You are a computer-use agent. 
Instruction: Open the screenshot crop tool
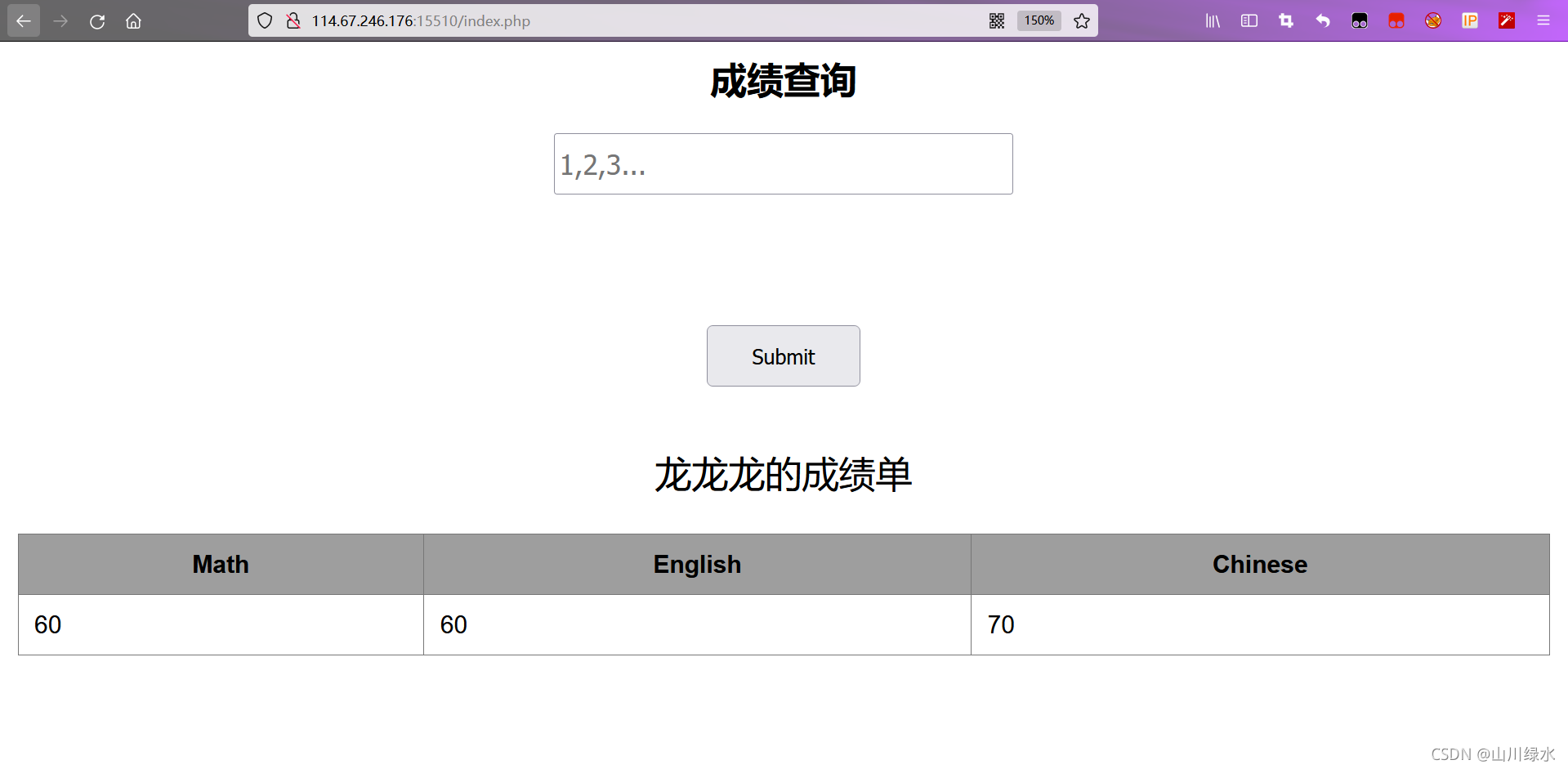1286,21
